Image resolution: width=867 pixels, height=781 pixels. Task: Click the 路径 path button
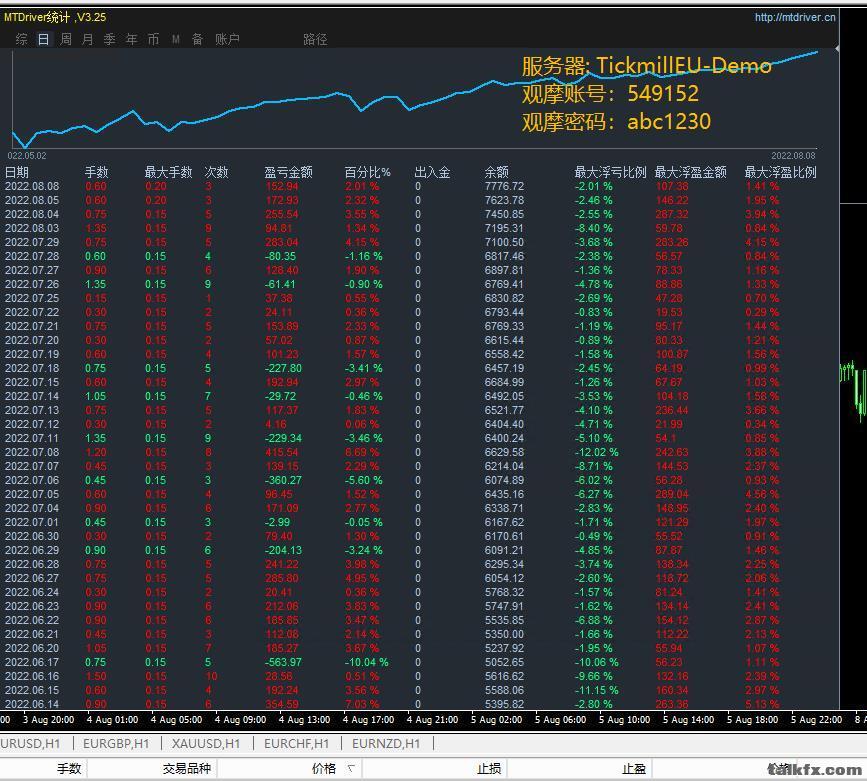coord(315,39)
